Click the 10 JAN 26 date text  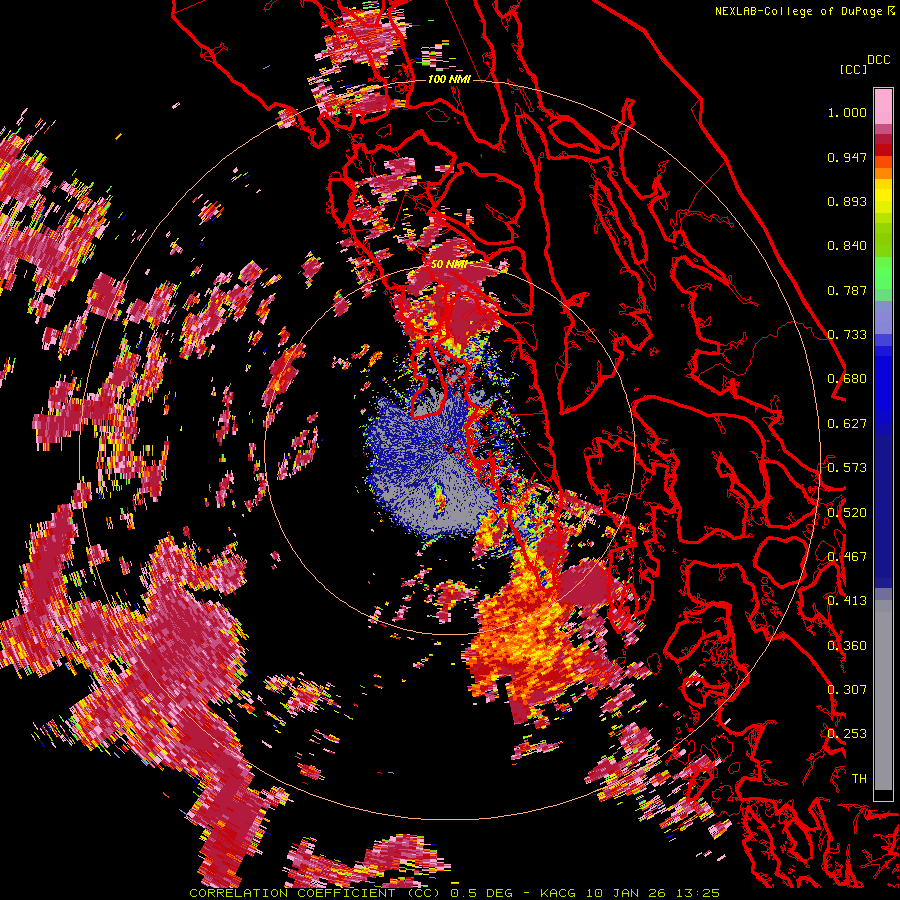pyautogui.click(x=626, y=893)
